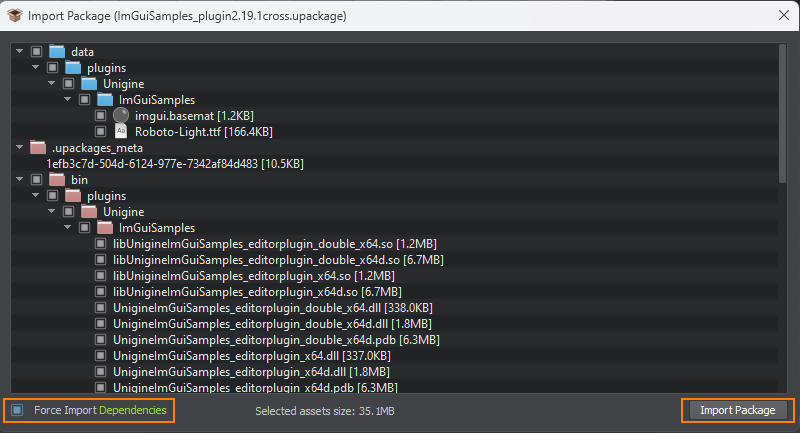Viewport: 800px width, 433px height.
Task: Click Selected assets size 35.1MB text
Action: pyautogui.click(x=324, y=411)
